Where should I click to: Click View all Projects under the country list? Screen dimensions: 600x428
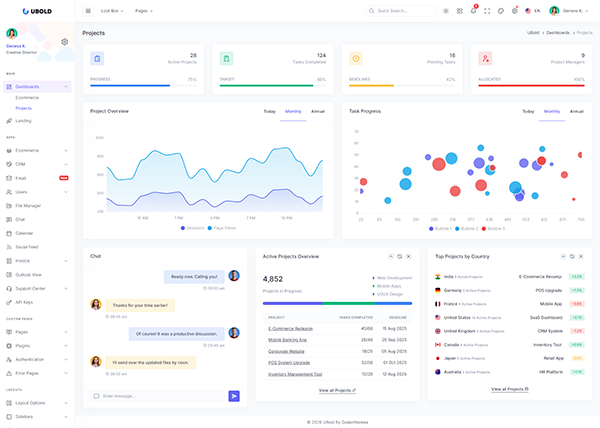(509, 388)
